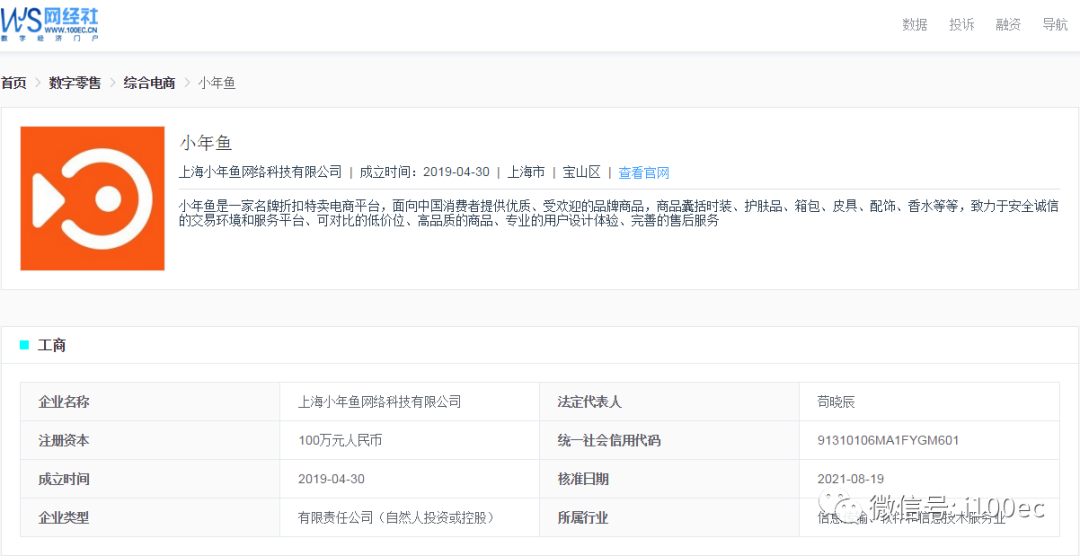The image size is (1080, 556).
Task: Select 有限责任公司（自然人投资或控股） cell
Action: click(x=410, y=517)
